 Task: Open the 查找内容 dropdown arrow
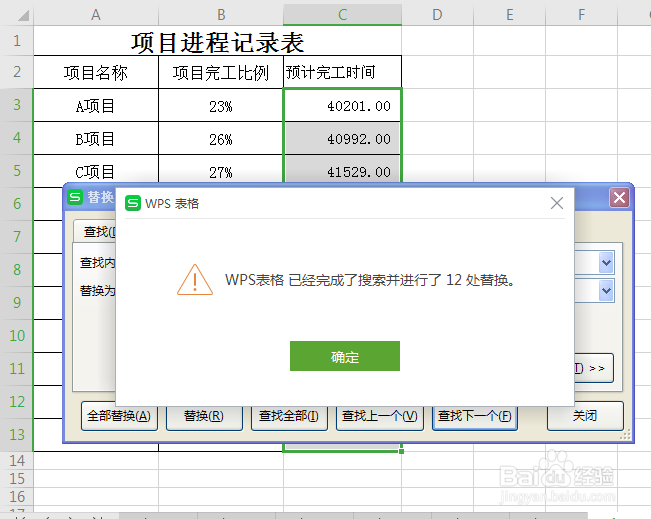(x=607, y=262)
